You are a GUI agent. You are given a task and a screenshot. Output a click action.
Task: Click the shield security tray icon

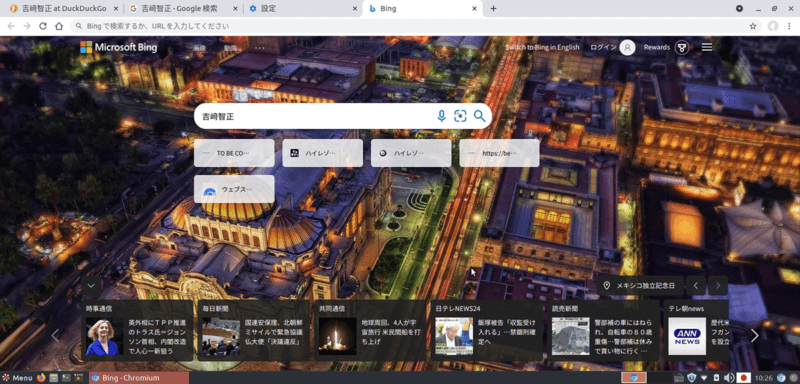click(x=691, y=378)
